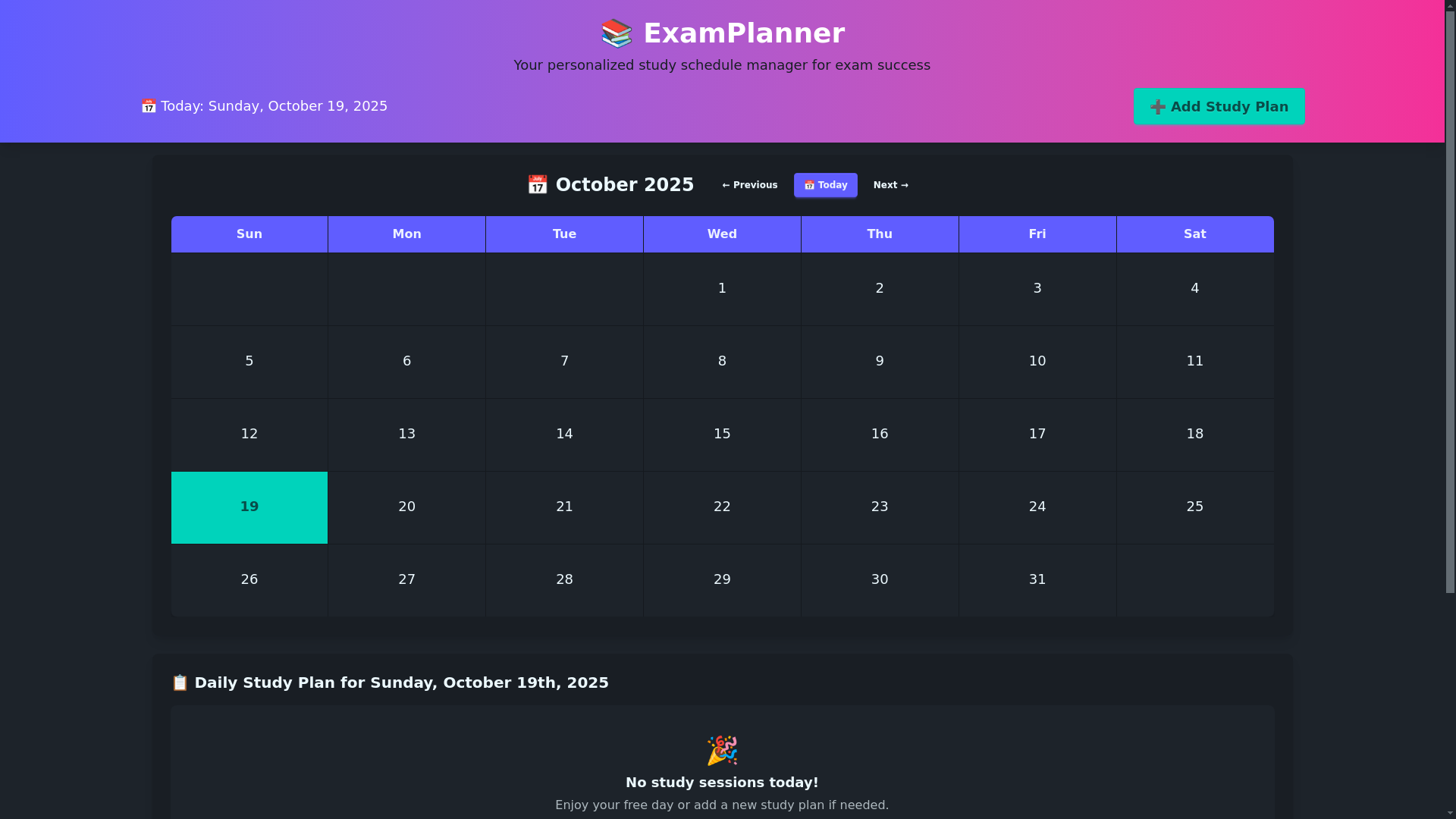Click the books logo icon beside ExamPlanner
This screenshot has height=819, width=1456.
point(616,33)
